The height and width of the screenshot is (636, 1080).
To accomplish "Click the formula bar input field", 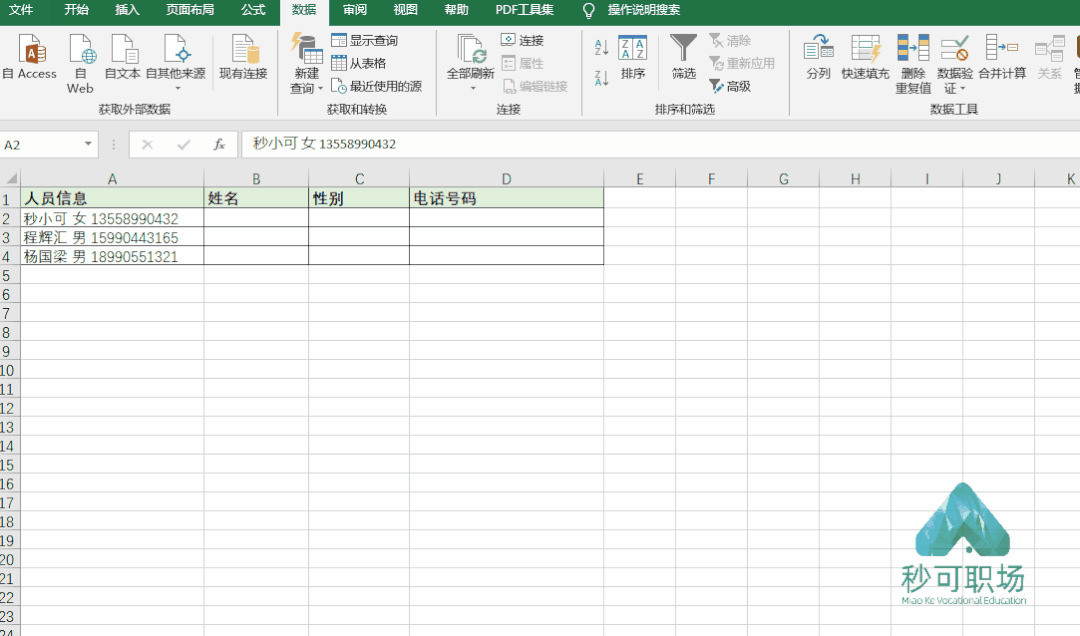I will click(650, 145).
